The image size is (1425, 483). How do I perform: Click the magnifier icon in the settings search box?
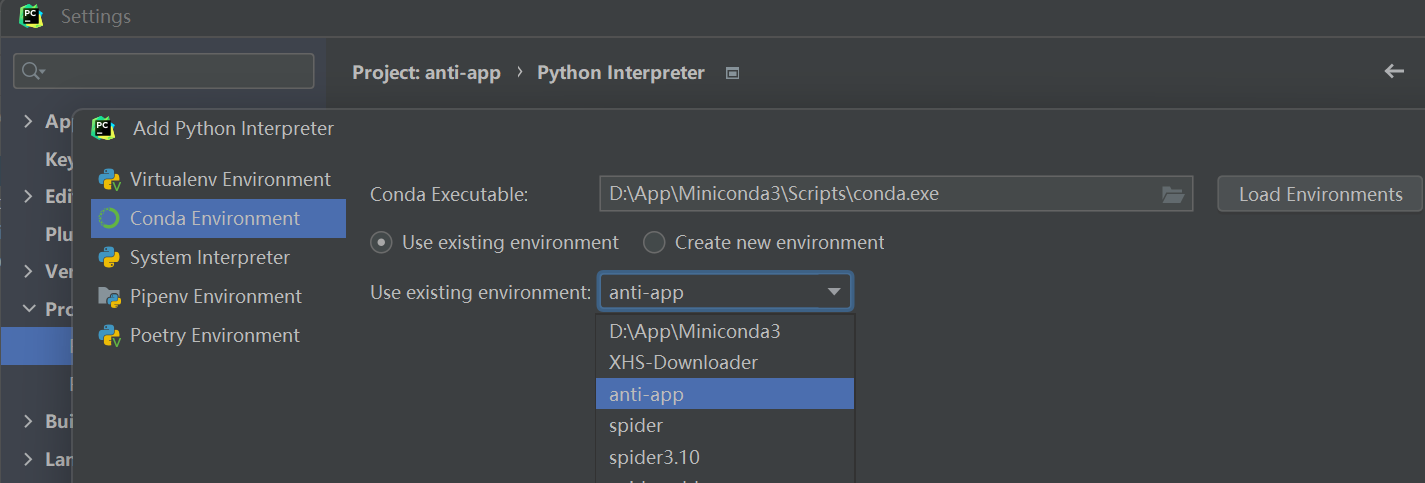tap(32, 70)
